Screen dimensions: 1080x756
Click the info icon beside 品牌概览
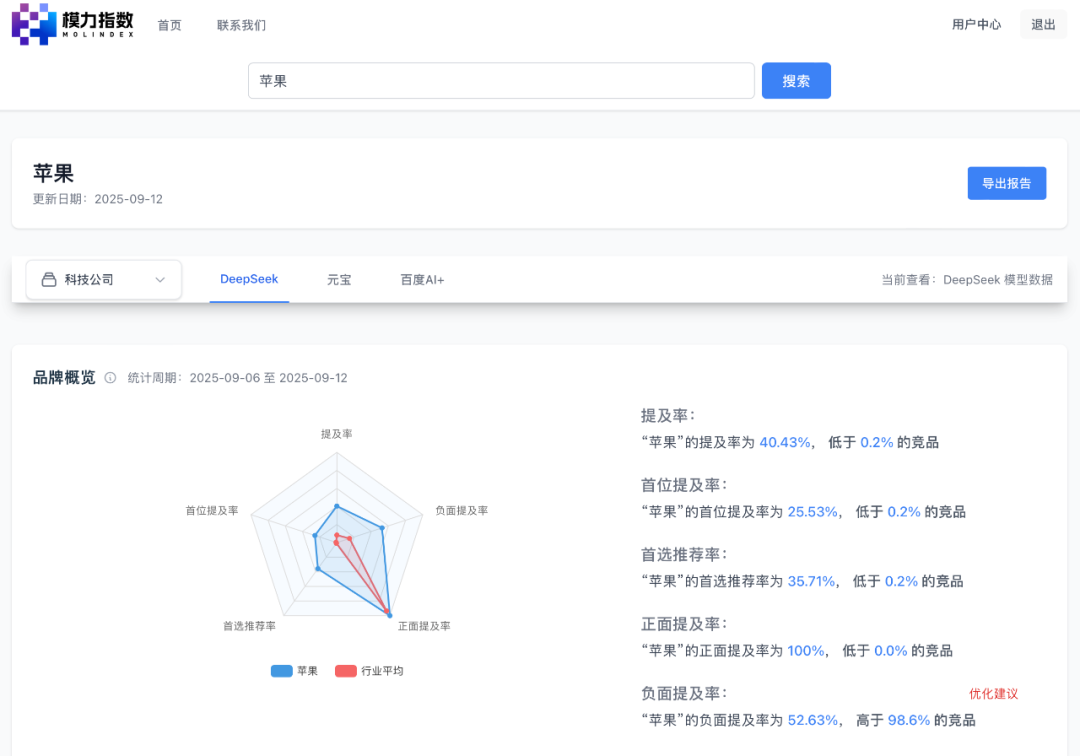click(x=110, y=377)
